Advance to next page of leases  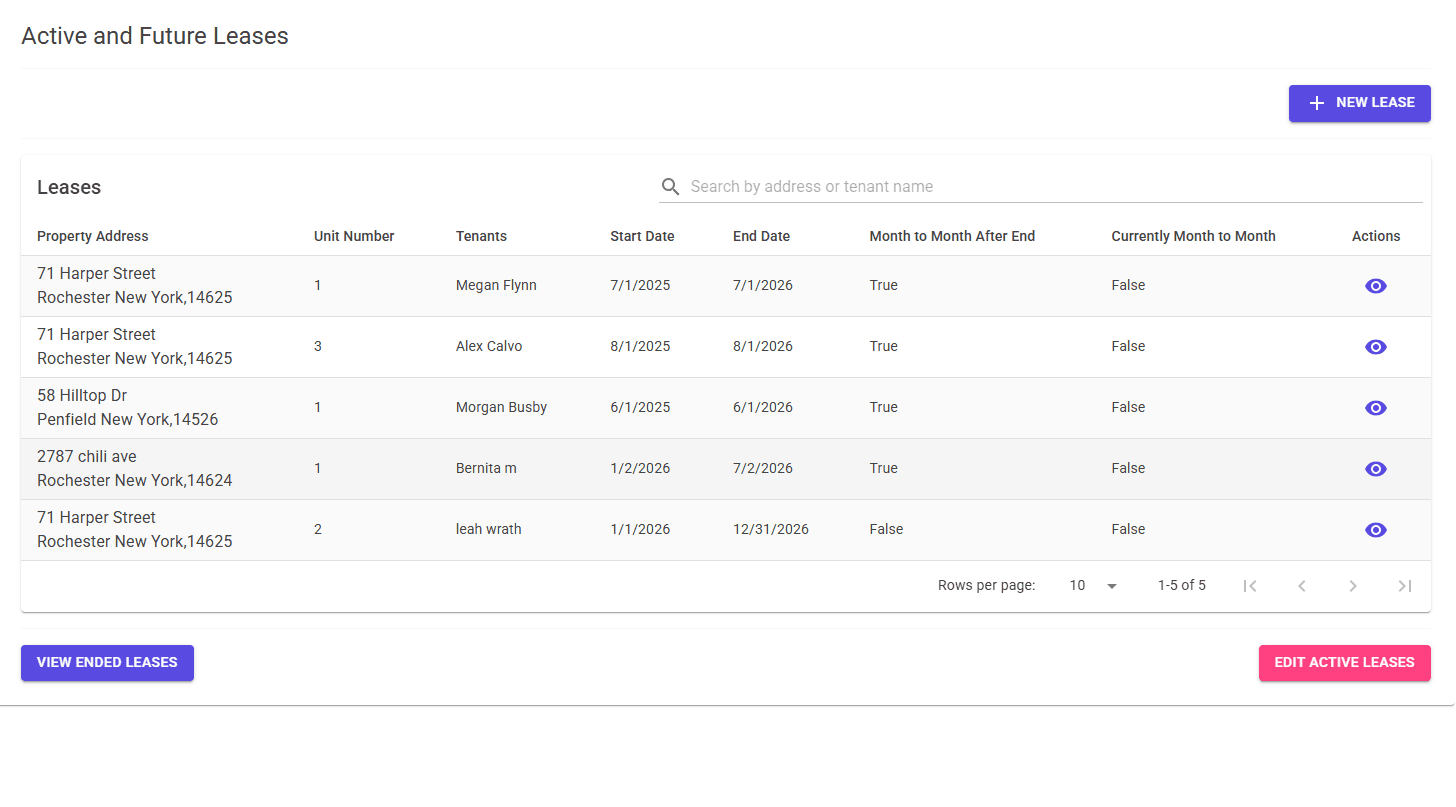click(x=1353, y=585)
